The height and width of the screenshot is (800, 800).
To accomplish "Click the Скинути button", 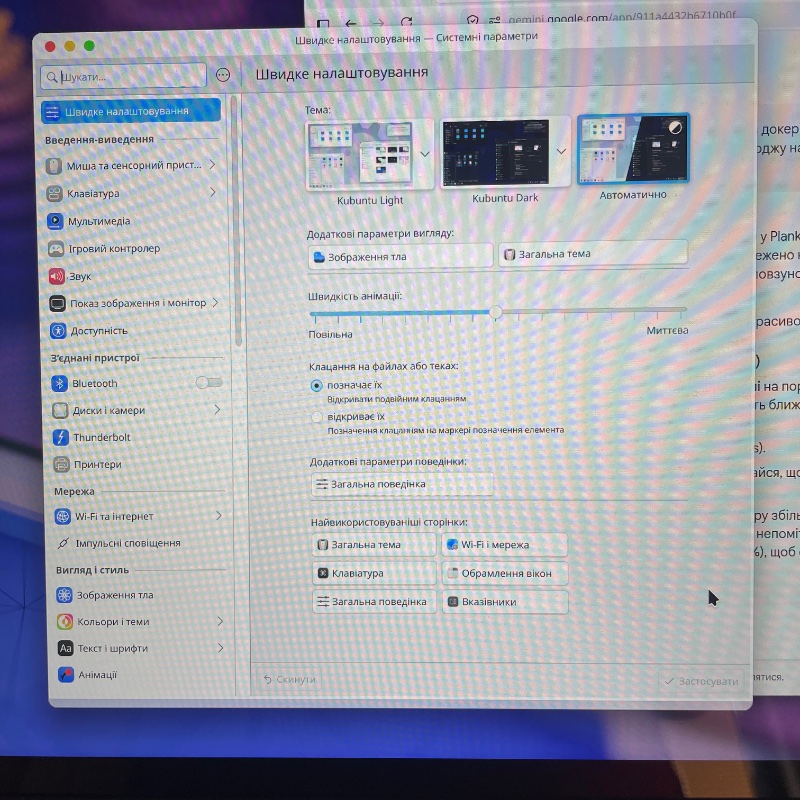I will tap(290, 680).
